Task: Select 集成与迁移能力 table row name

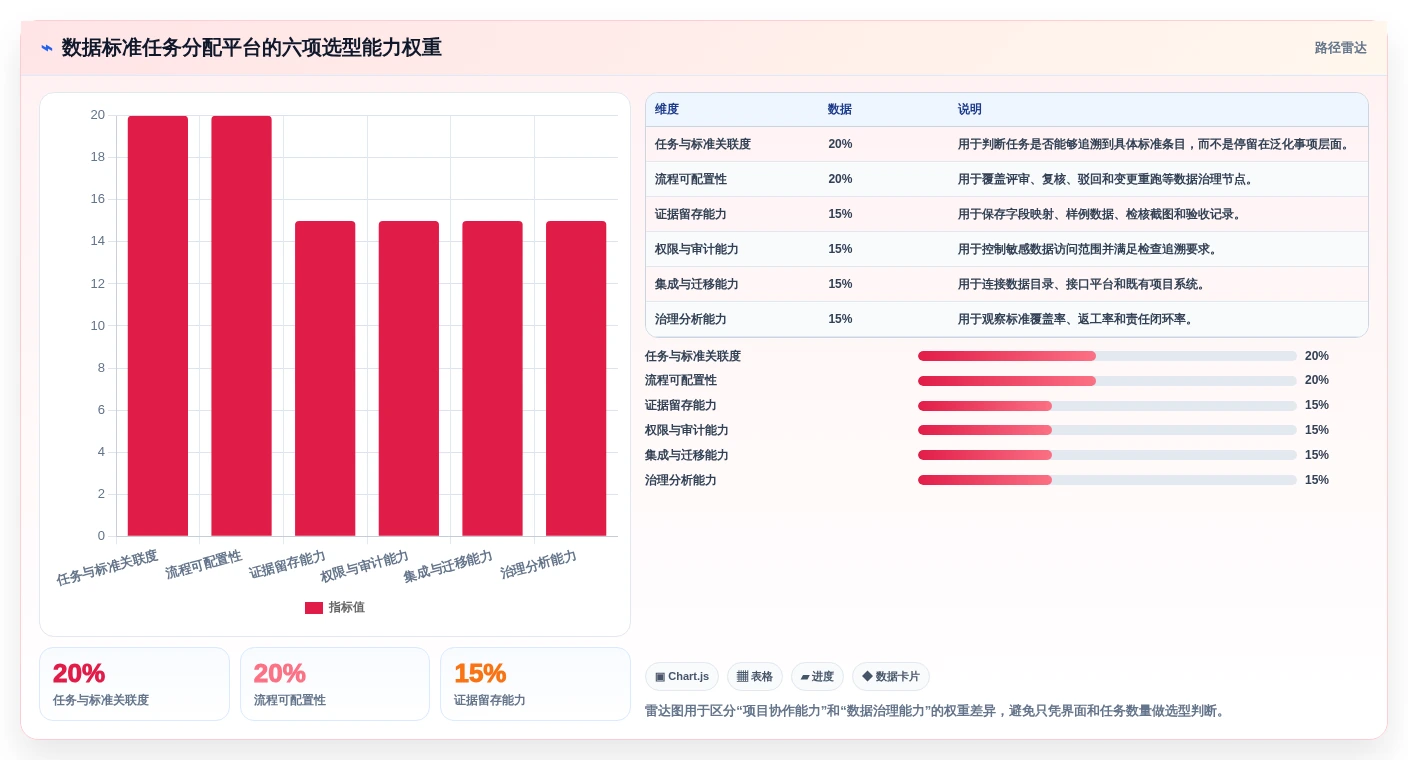Action: 697,284
